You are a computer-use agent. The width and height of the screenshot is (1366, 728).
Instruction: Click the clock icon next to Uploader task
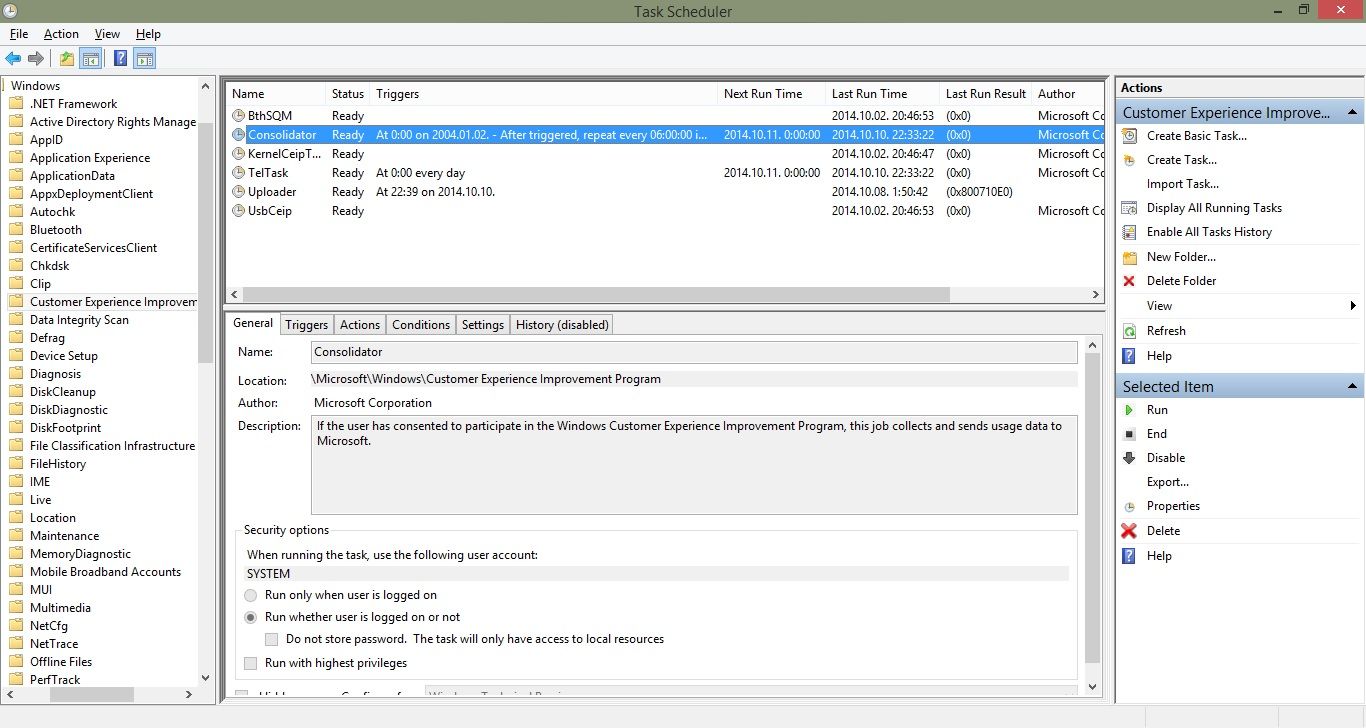pyautogui.click(x=239, y=192)
